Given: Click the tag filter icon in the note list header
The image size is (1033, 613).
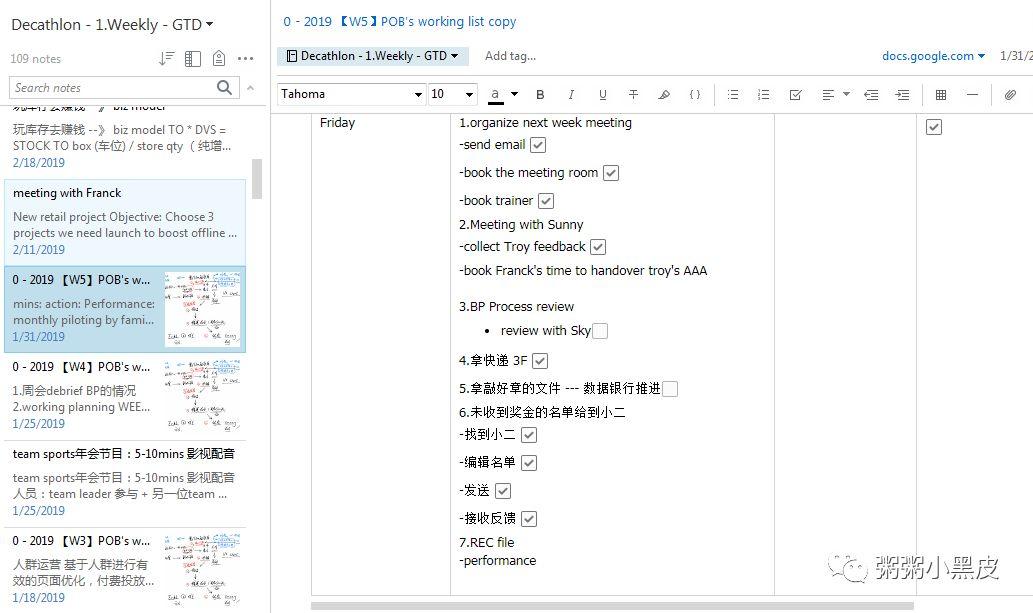Looking at the screenshot, I should pos(219,59).
